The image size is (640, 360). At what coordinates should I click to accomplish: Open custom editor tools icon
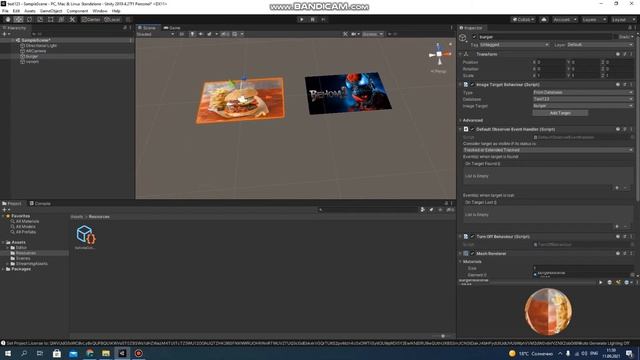pyautogui.click(x=72, y=19)
